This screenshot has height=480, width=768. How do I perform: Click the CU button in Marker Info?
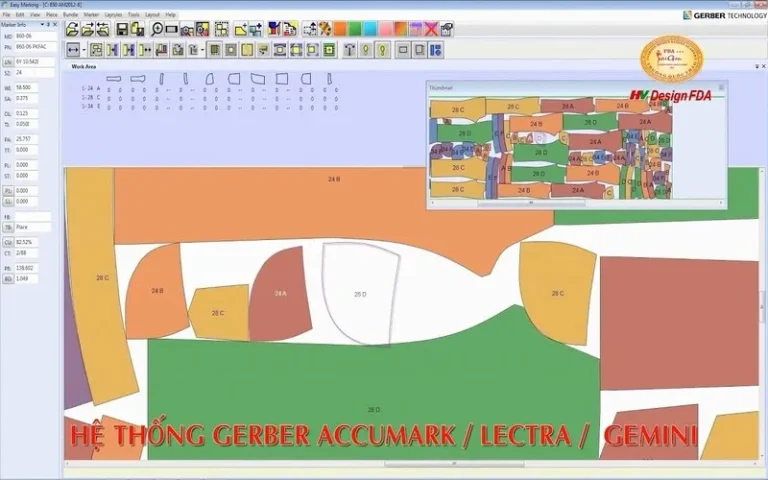click(8, 242)
